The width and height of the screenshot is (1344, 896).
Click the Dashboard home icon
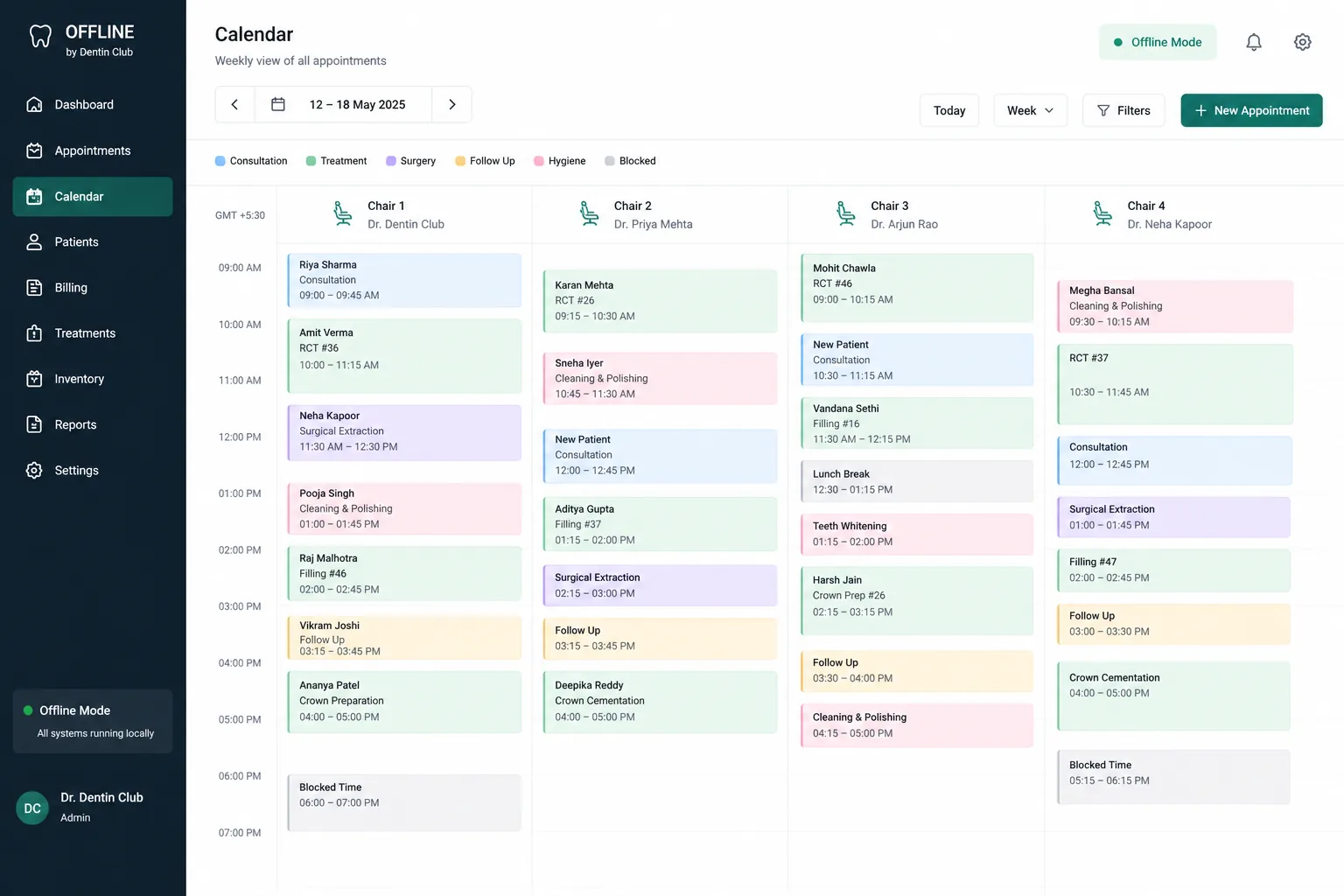pyautogui.click(x=34, y=105)
